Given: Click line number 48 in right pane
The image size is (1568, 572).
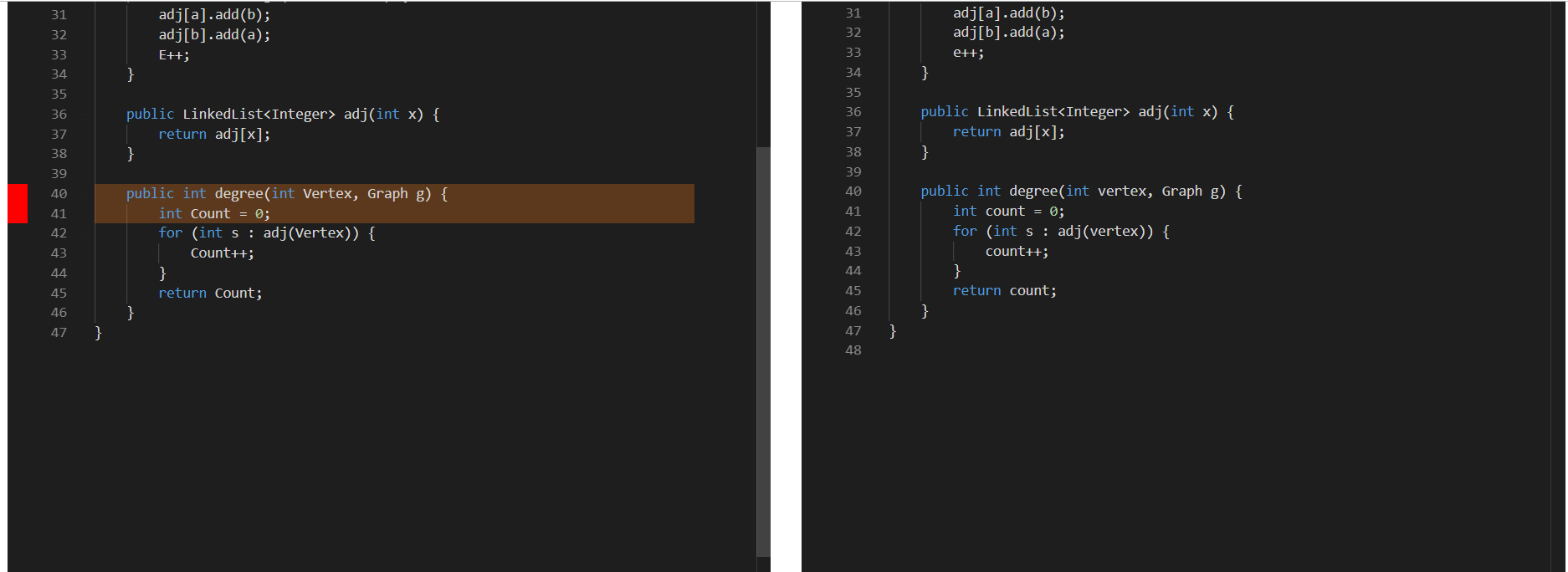Looking at the screenshot, I should pos(853,350).
